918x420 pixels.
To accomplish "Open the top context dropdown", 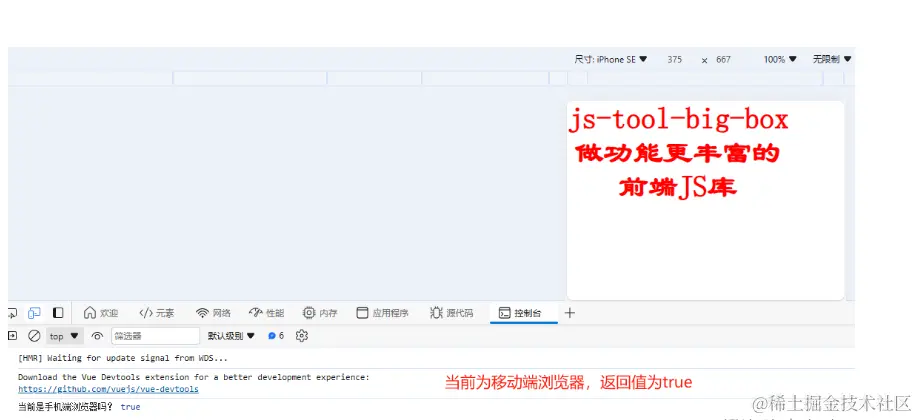I will 64,336.
